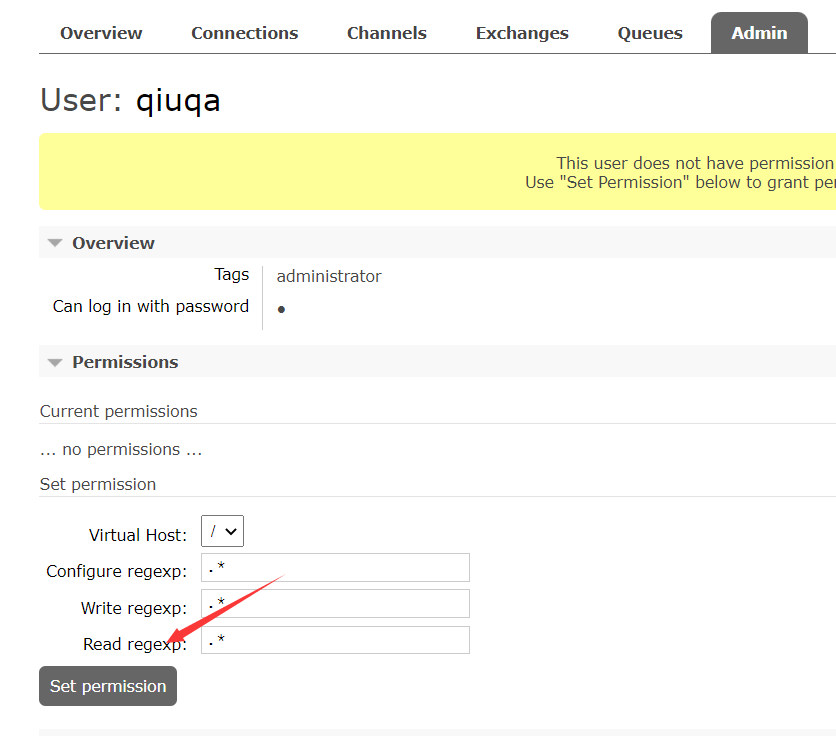Click inside the Read regexp field
Screen dimensions: 836x736
(335, 639)
